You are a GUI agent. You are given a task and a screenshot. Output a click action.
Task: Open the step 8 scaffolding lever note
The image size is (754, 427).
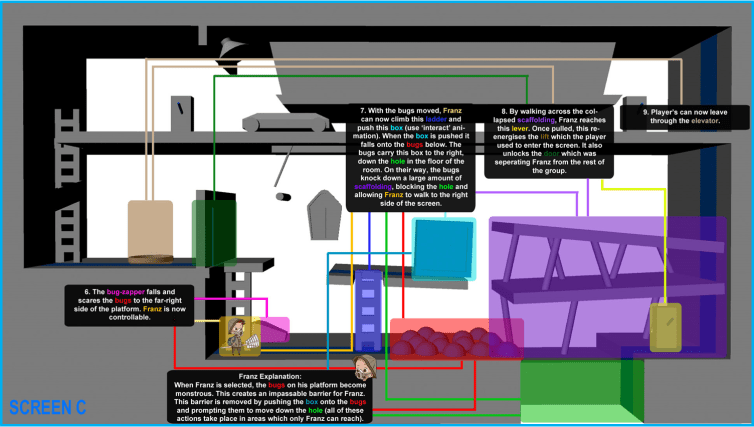(x=547, y=139)
